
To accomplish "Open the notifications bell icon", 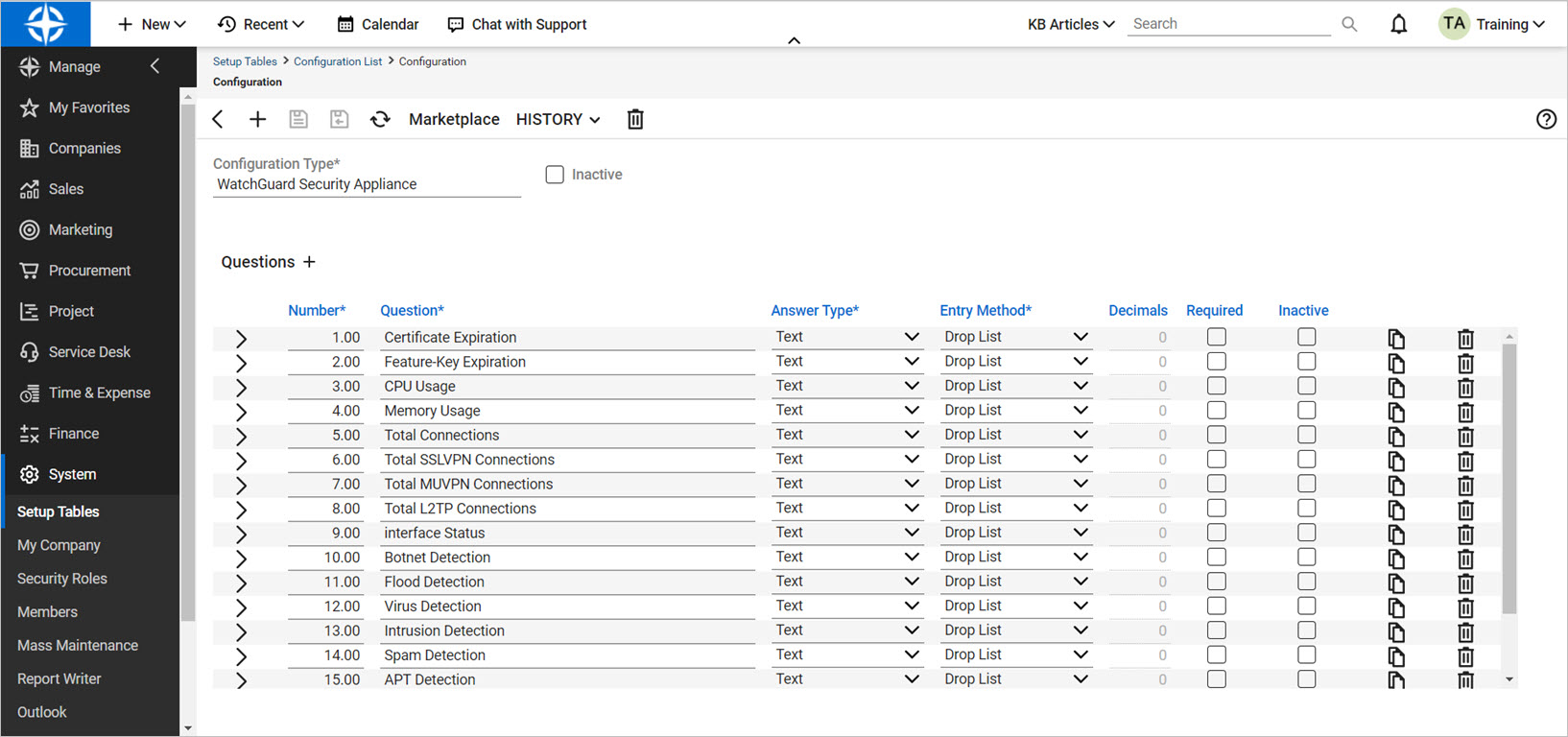I will click(x=1398, y=25).
